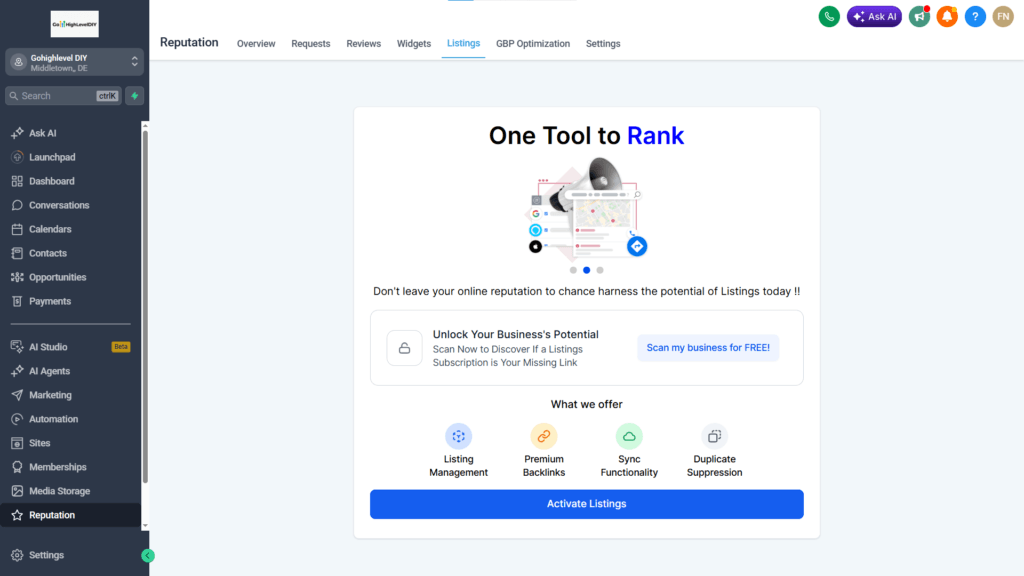This screenshot has height=576, width=1024.
Task: Click the Calendars sidebar icon
Action: (17, 229)
